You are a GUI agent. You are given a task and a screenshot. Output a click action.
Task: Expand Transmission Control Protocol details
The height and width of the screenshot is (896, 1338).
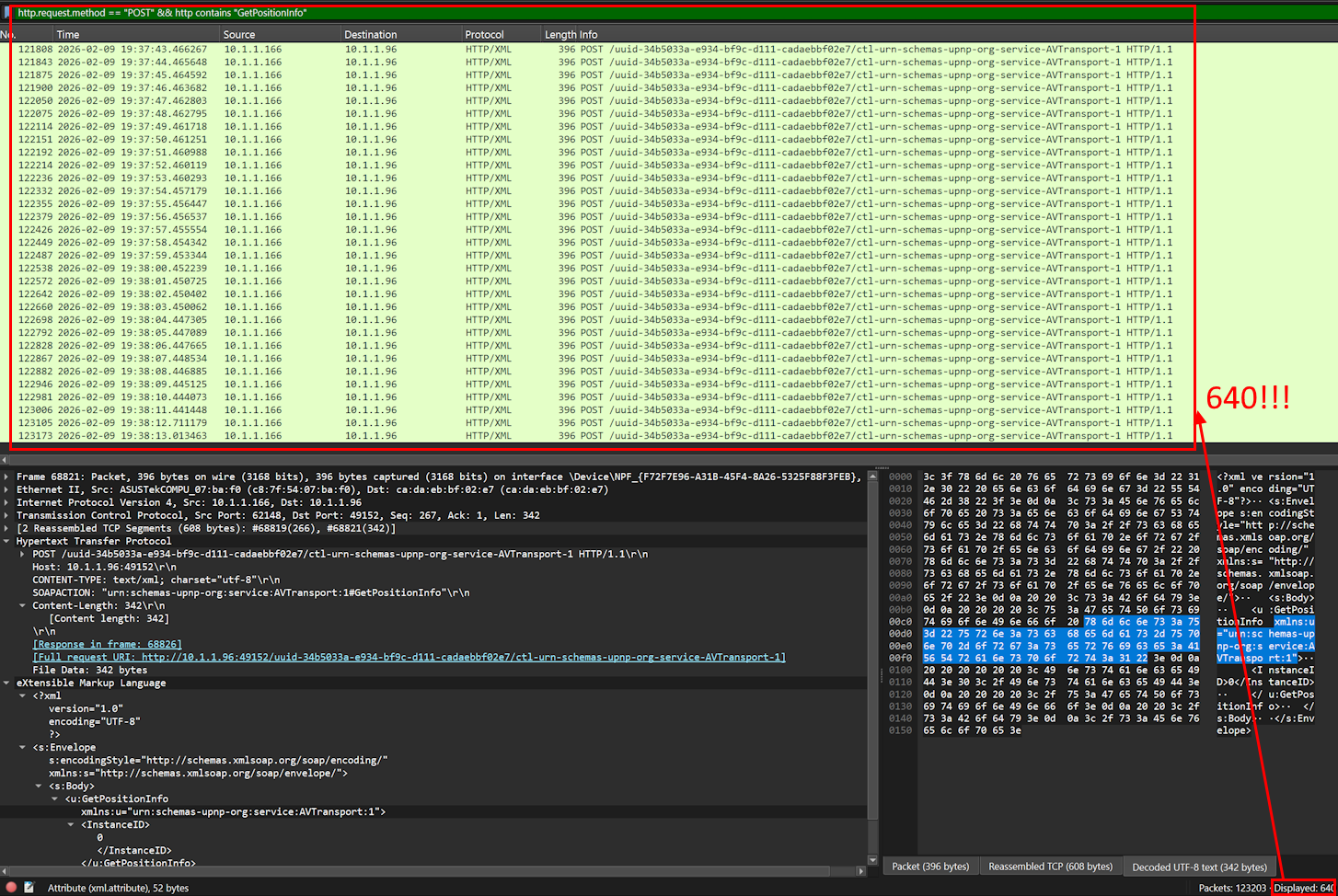click(x=7, y=515)
